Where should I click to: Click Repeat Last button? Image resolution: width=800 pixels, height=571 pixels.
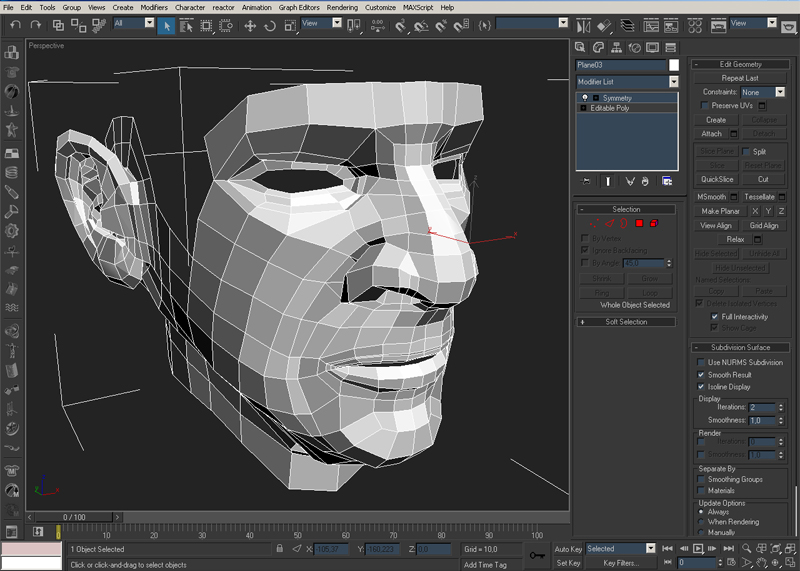point(740,78)
